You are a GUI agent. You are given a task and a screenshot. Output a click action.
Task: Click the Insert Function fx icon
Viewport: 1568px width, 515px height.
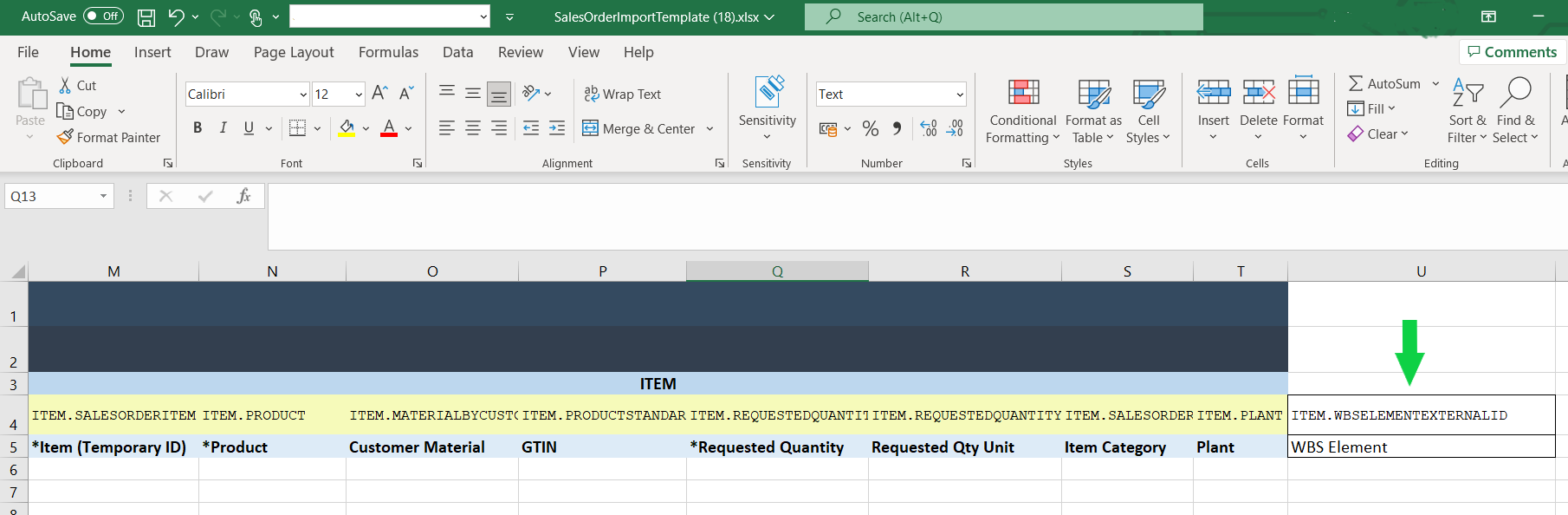243,196
